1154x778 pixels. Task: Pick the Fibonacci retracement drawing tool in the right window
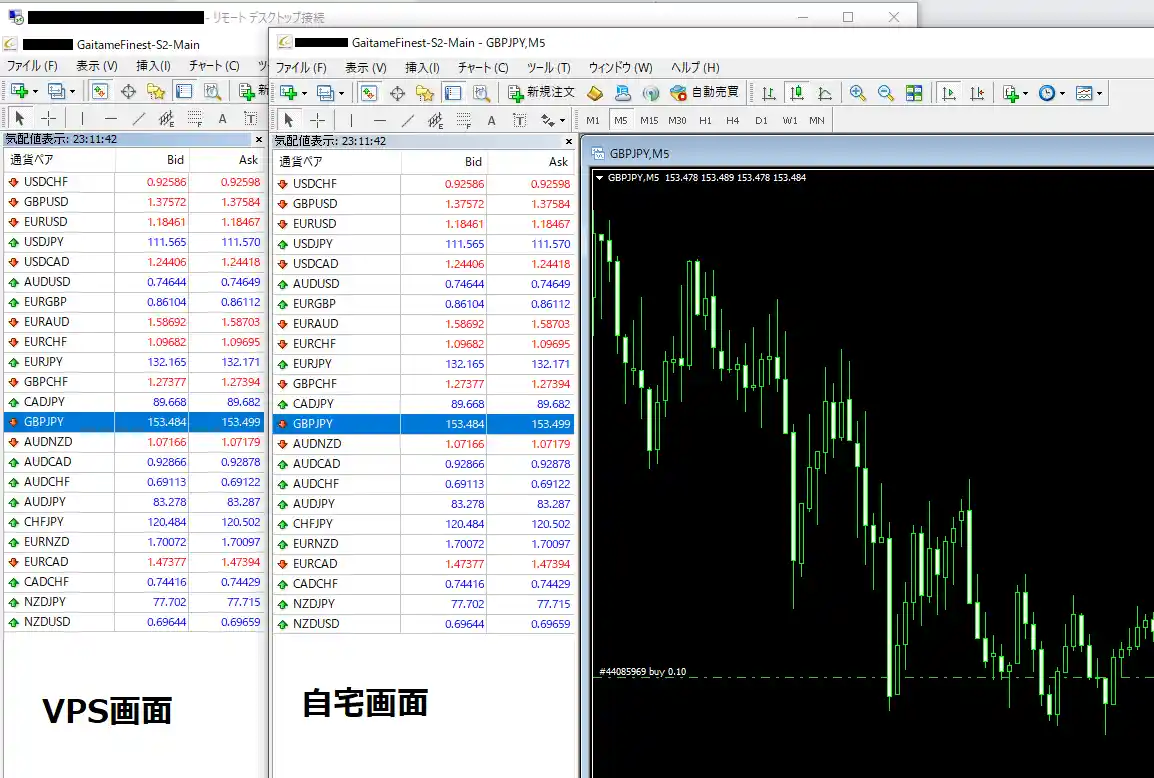tap(464, 121)
